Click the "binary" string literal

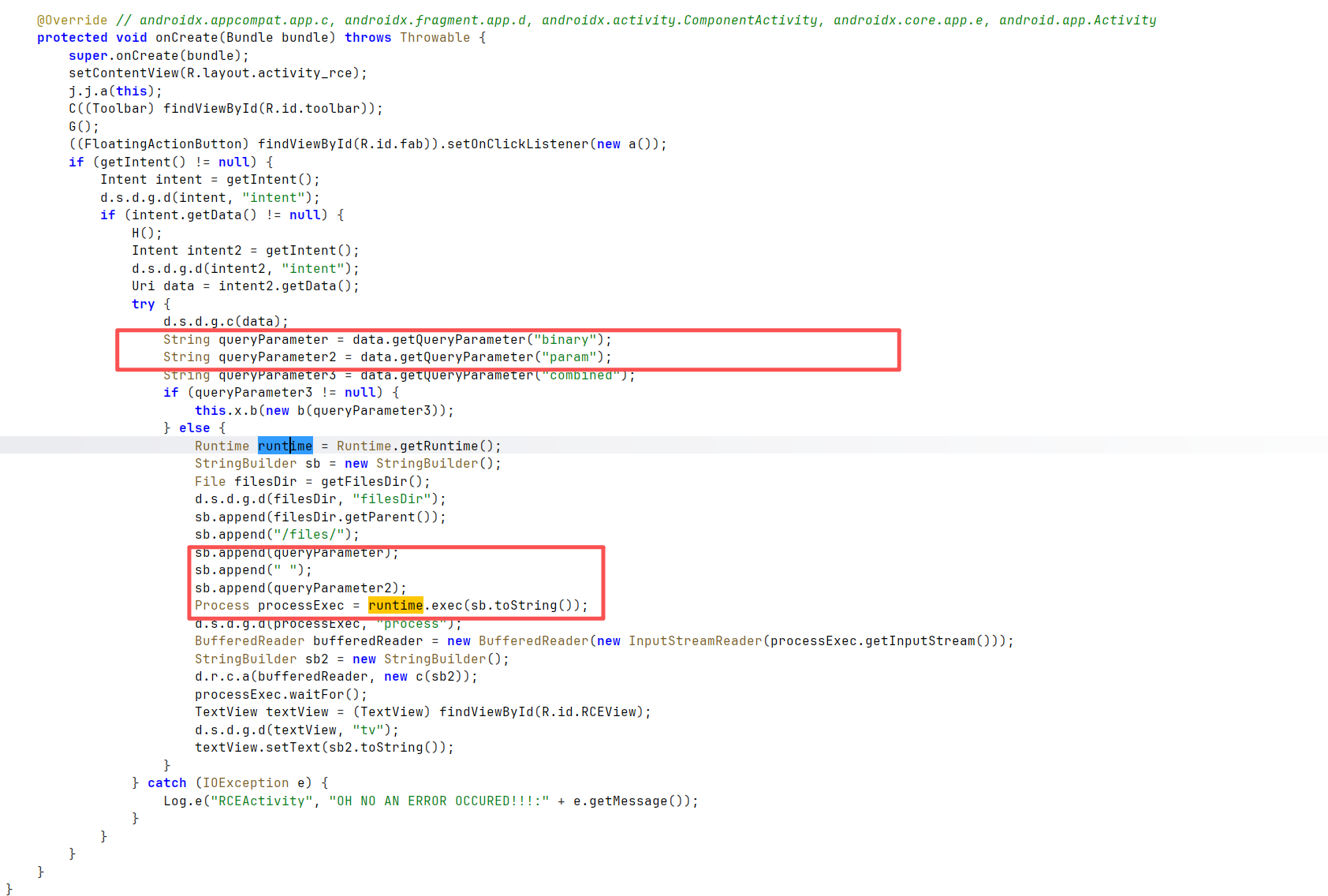point(565,339)
